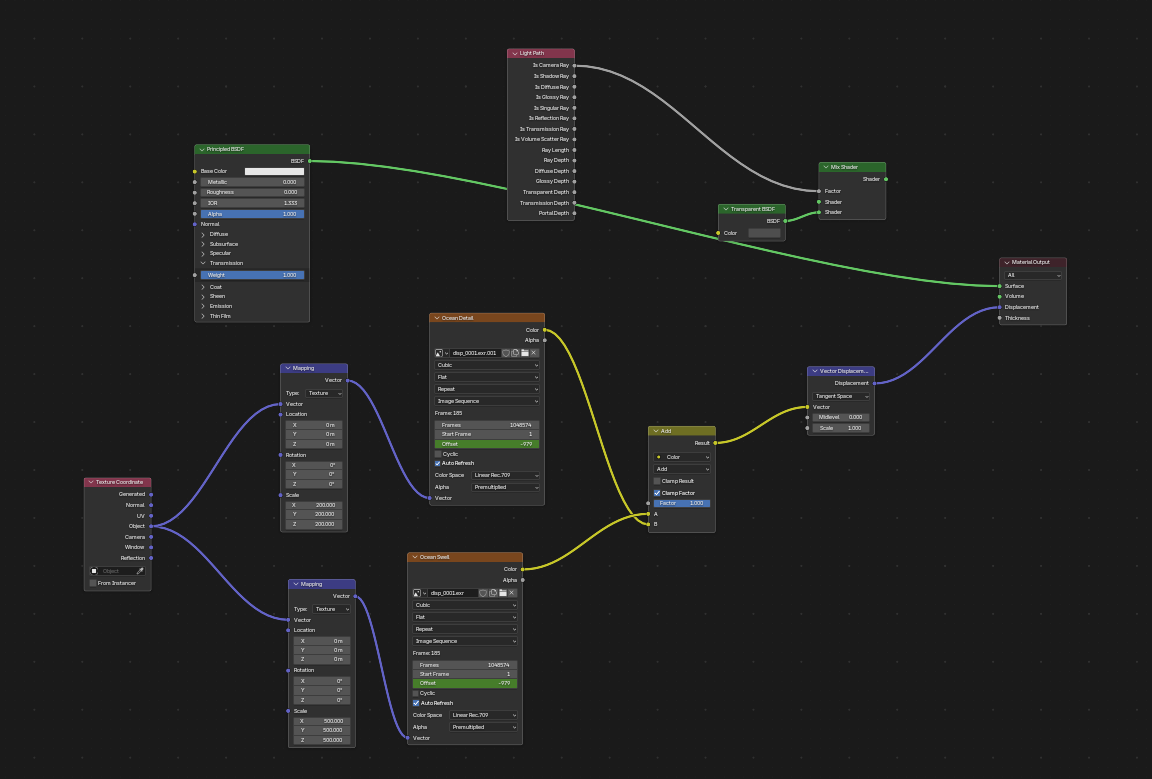Viewport: 1152px width, 779px height.
Task: Open Linear Rec.709 color space dropdown in Ocean Detail
Action: [x=505, y=475]
